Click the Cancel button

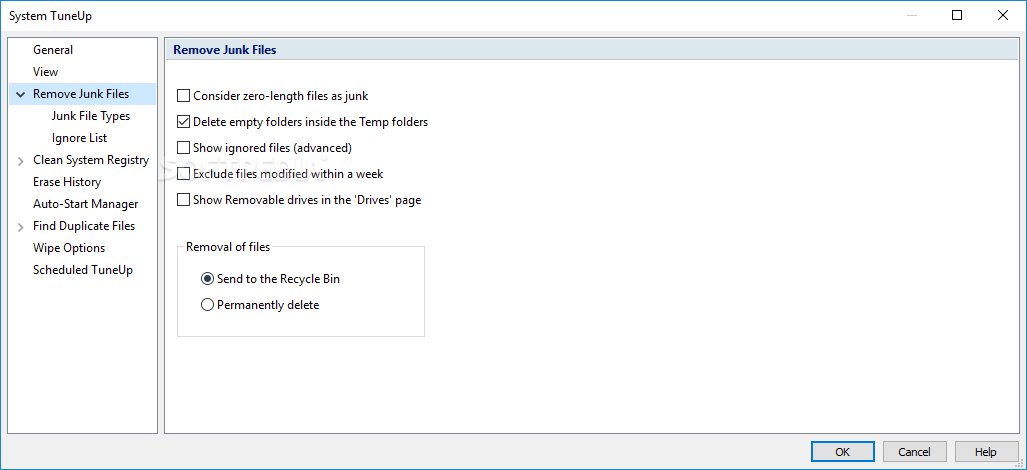[914, 452]
